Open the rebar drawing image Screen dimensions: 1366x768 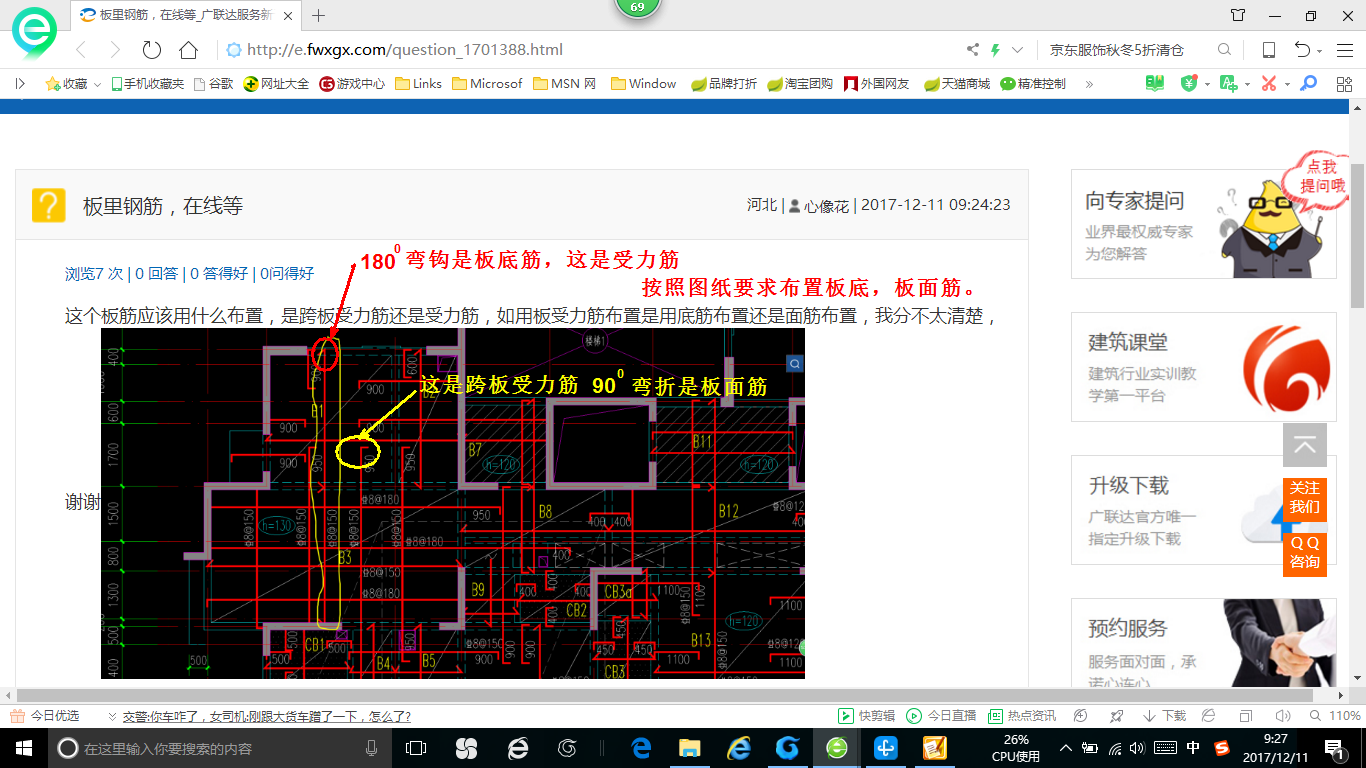tap(453, 503)
